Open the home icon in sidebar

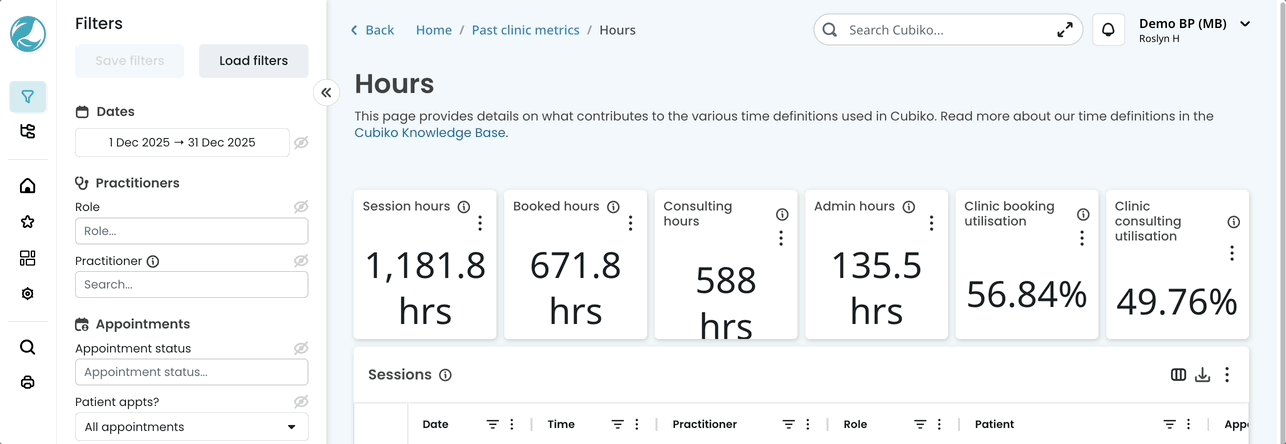point(28,186)
